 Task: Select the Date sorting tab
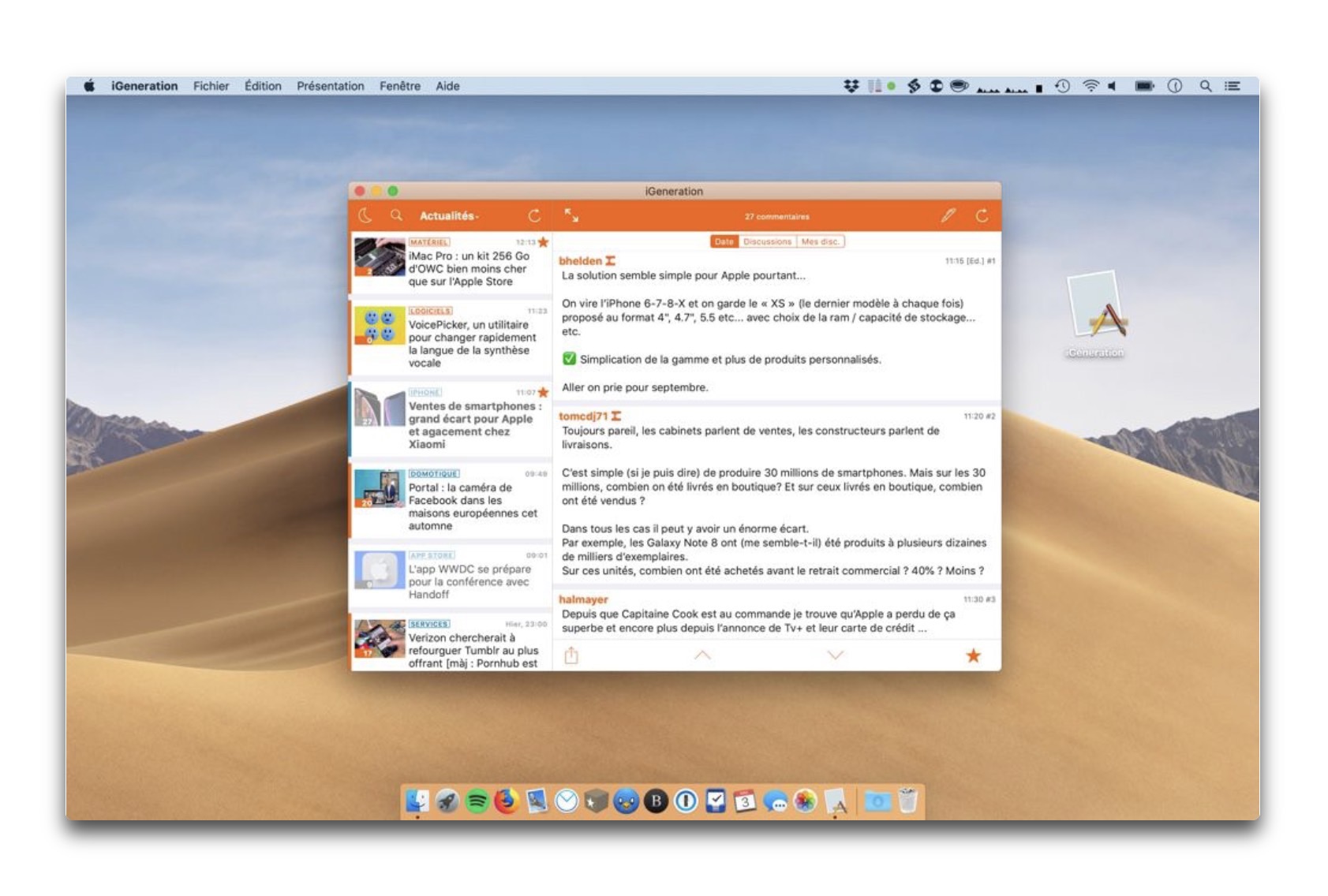pos(724,241)
